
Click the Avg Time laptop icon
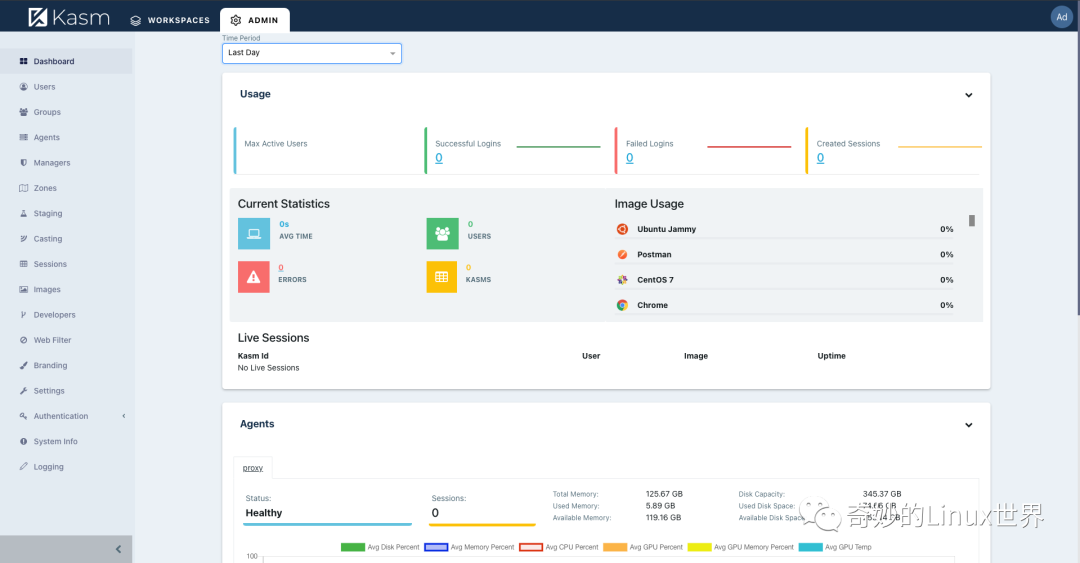[x=254, y=234]
